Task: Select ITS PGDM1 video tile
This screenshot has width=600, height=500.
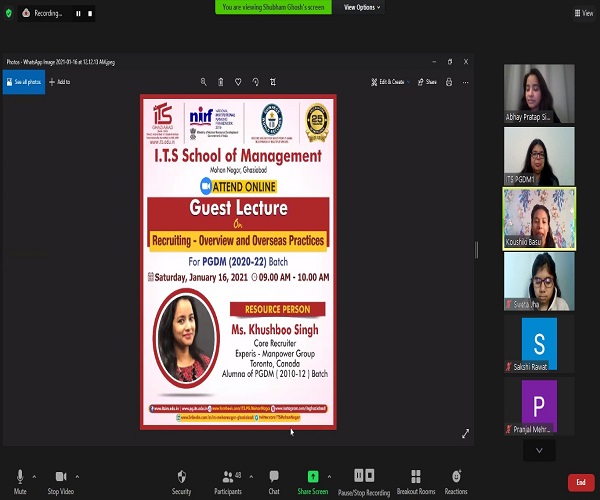Action: 539,156
